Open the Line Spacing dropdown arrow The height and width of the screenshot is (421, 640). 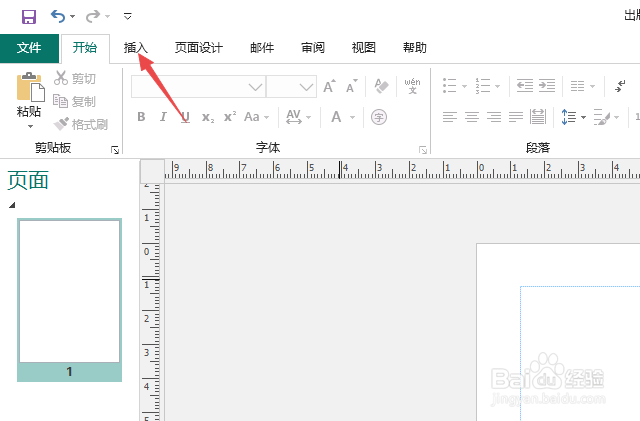[x=583, y=118]
